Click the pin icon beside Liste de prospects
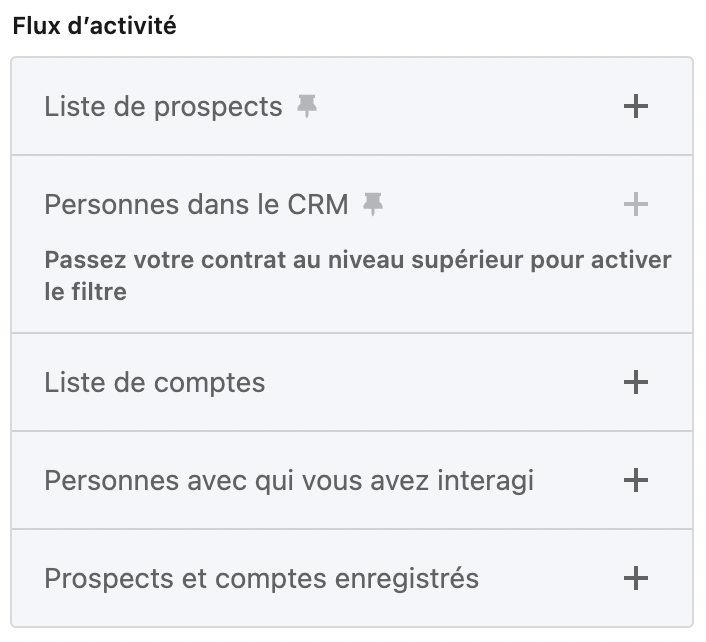Screen dimensions: 706x642 click(307, 106)
